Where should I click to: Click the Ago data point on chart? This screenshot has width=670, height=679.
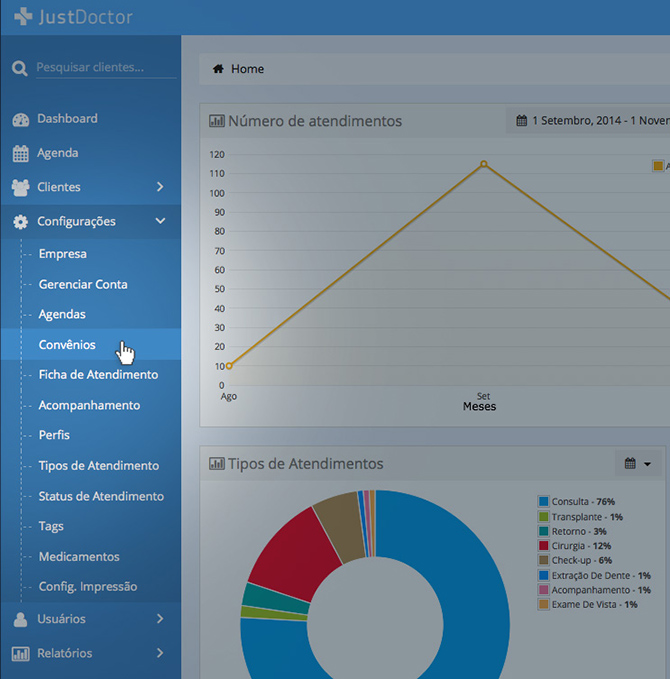click(x=229, y=366)
